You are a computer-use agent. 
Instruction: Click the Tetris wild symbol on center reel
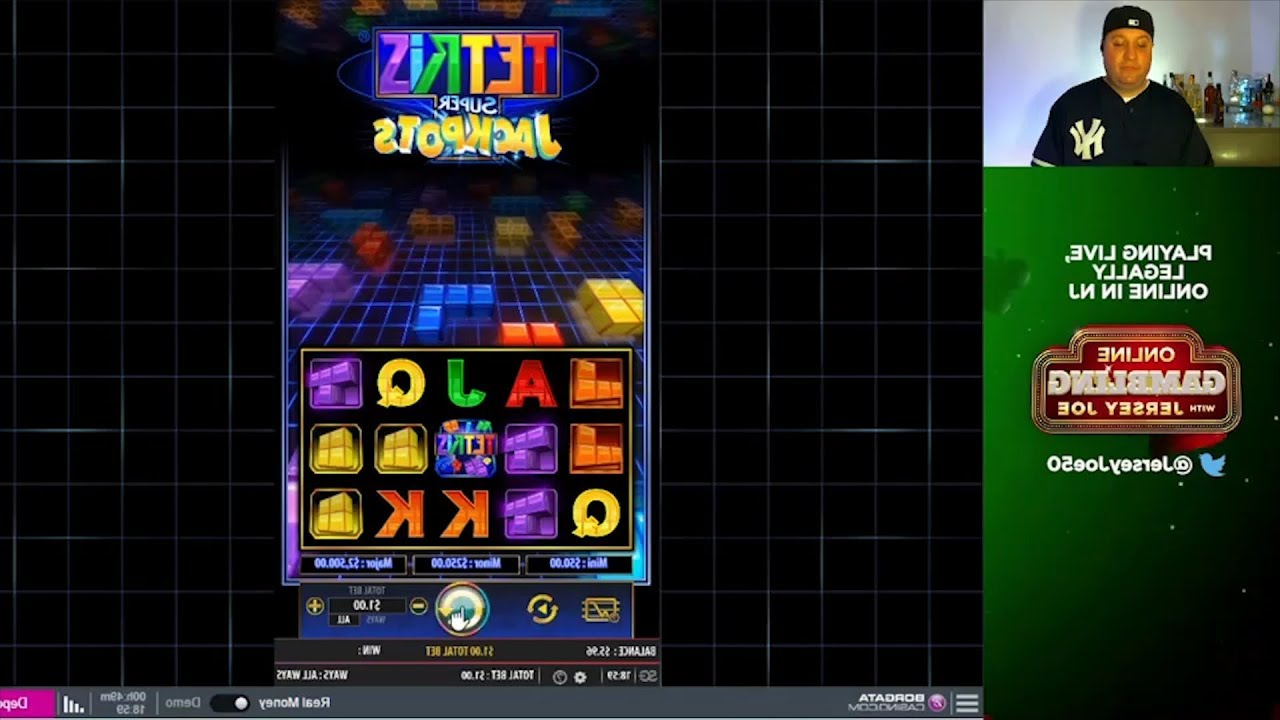coord(466,448)
